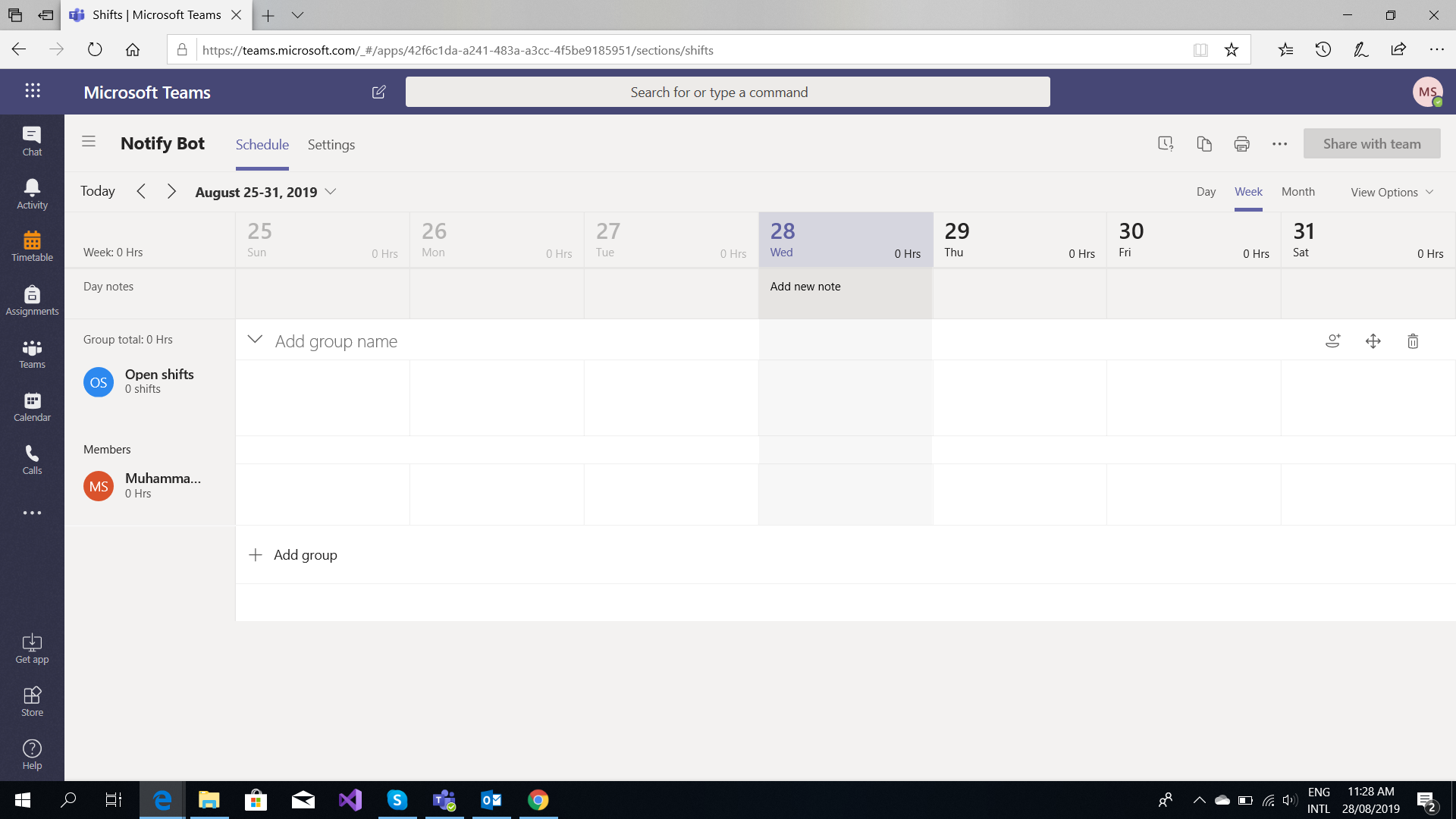1456x819 pixels.
Task: Show more apps ellipsis in sidebar
Action: coord(32,513)
